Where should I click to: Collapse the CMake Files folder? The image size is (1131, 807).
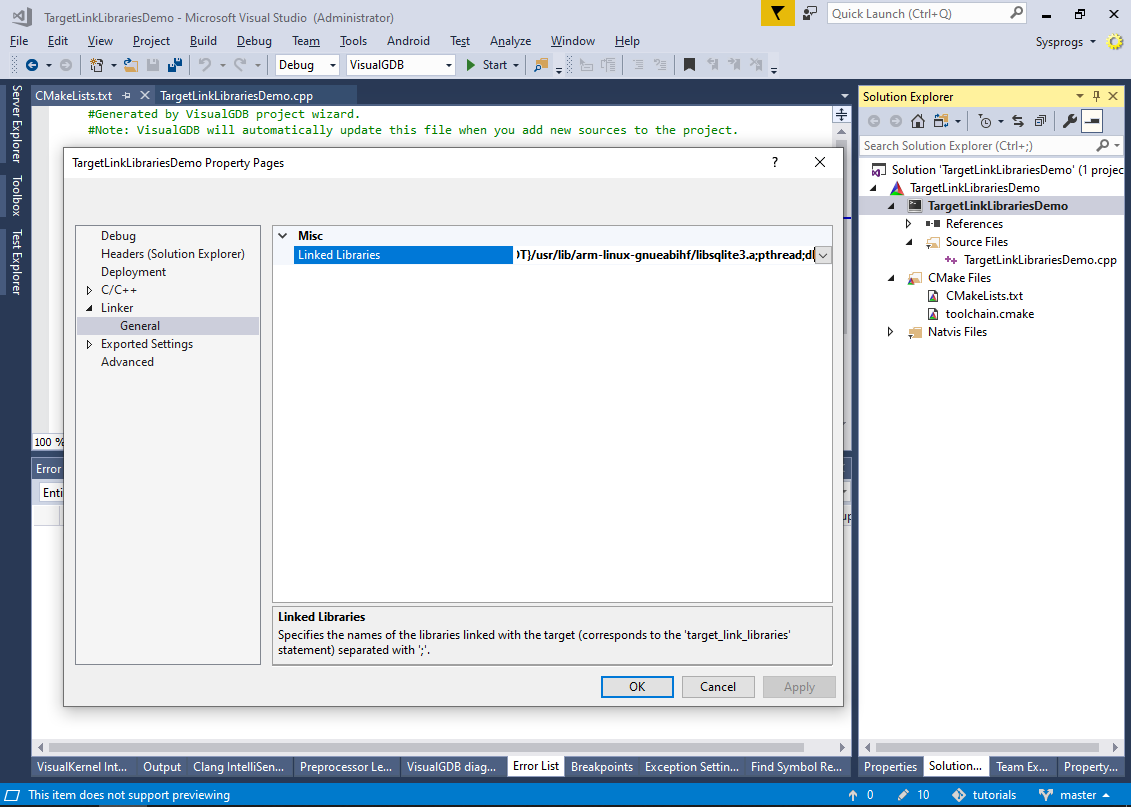(x=891, y=278)
